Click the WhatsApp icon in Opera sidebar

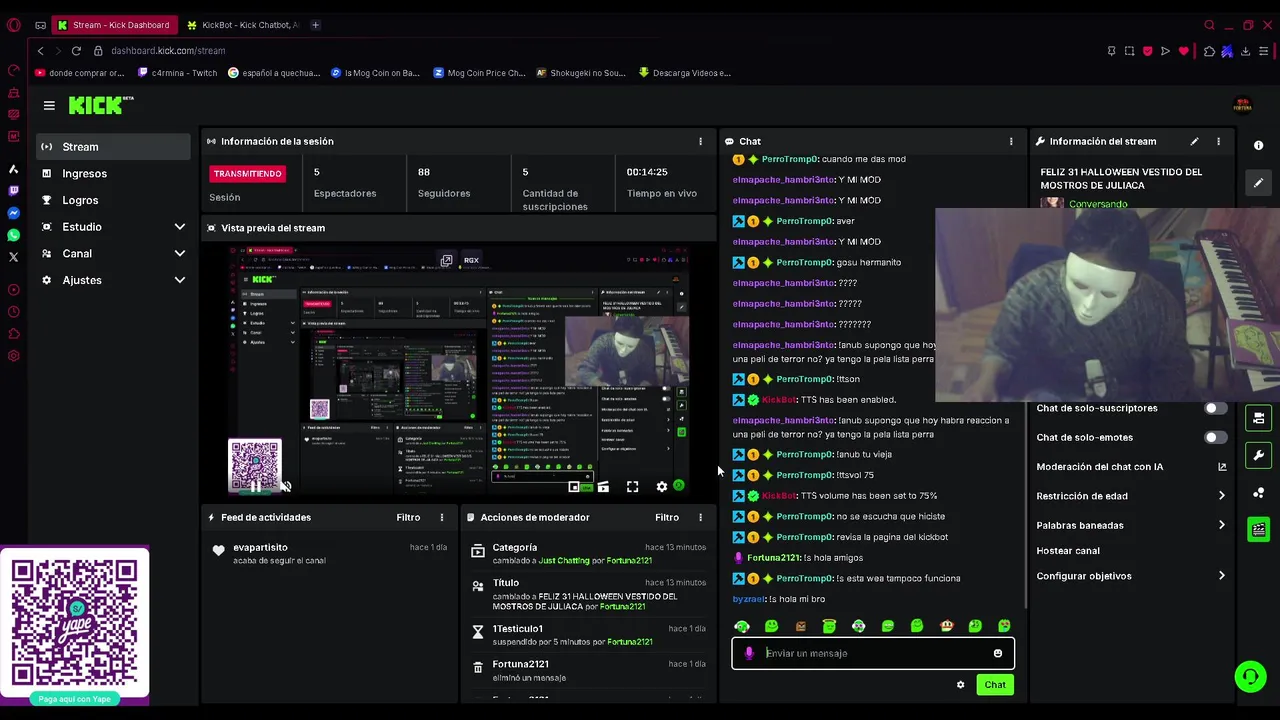(13, 235)
